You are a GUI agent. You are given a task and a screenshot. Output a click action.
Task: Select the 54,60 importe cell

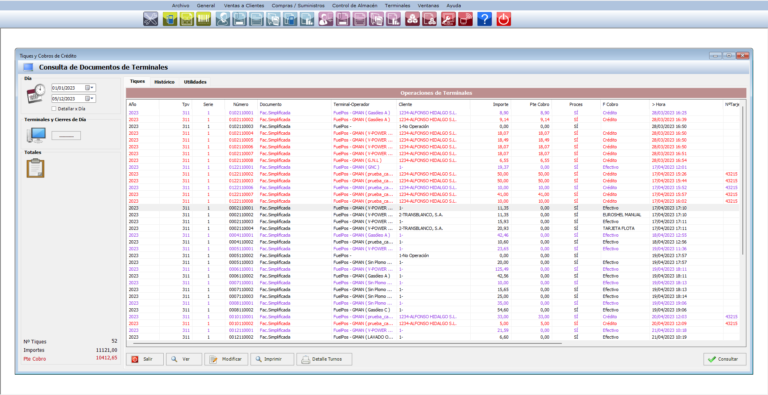pyautogui.click(x=503, y=310)
